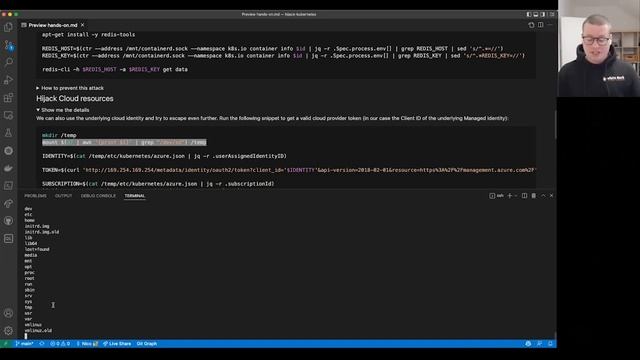Switch to the Debug Console tab
The height and width of the screenshot is (360, 640).
click(98, 196)
